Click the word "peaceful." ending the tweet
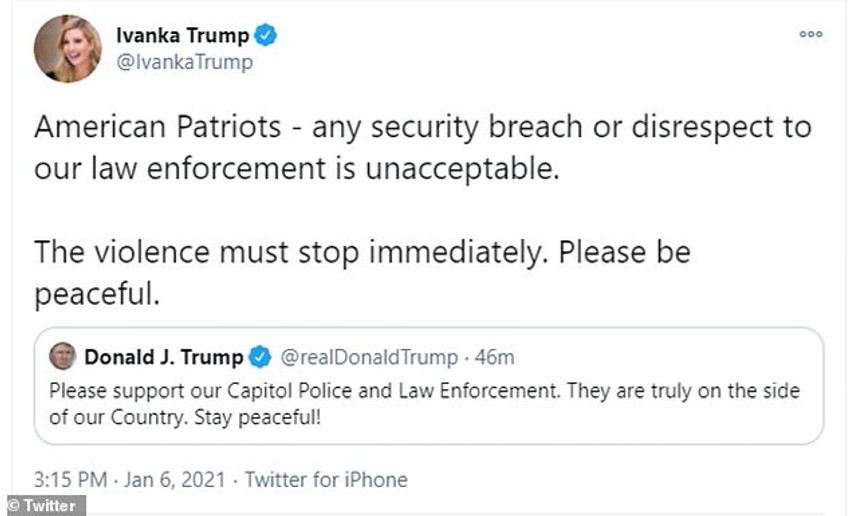Screen dimensions: 850x516 pyautogui.click(x=97, y=295)
